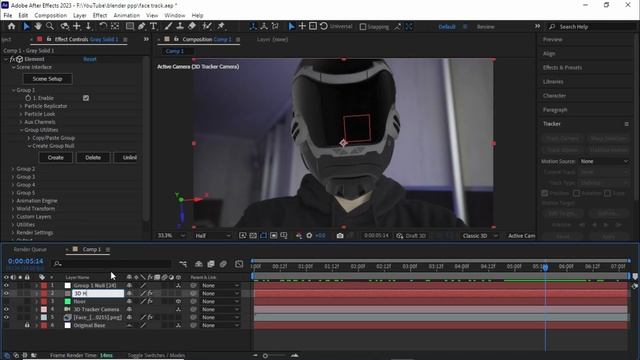
Task: Open the Half resolution dropdown
Action: coord(212,236)
